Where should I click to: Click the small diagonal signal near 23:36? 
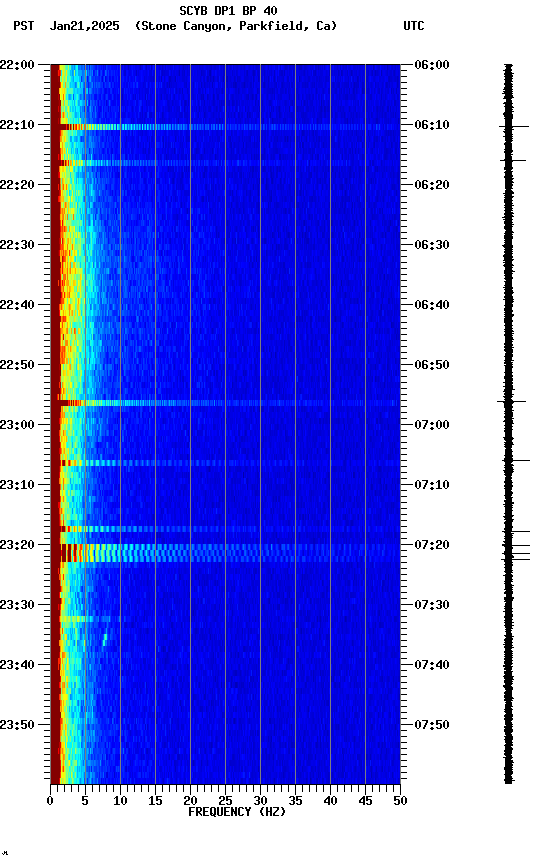click(105, 640)
